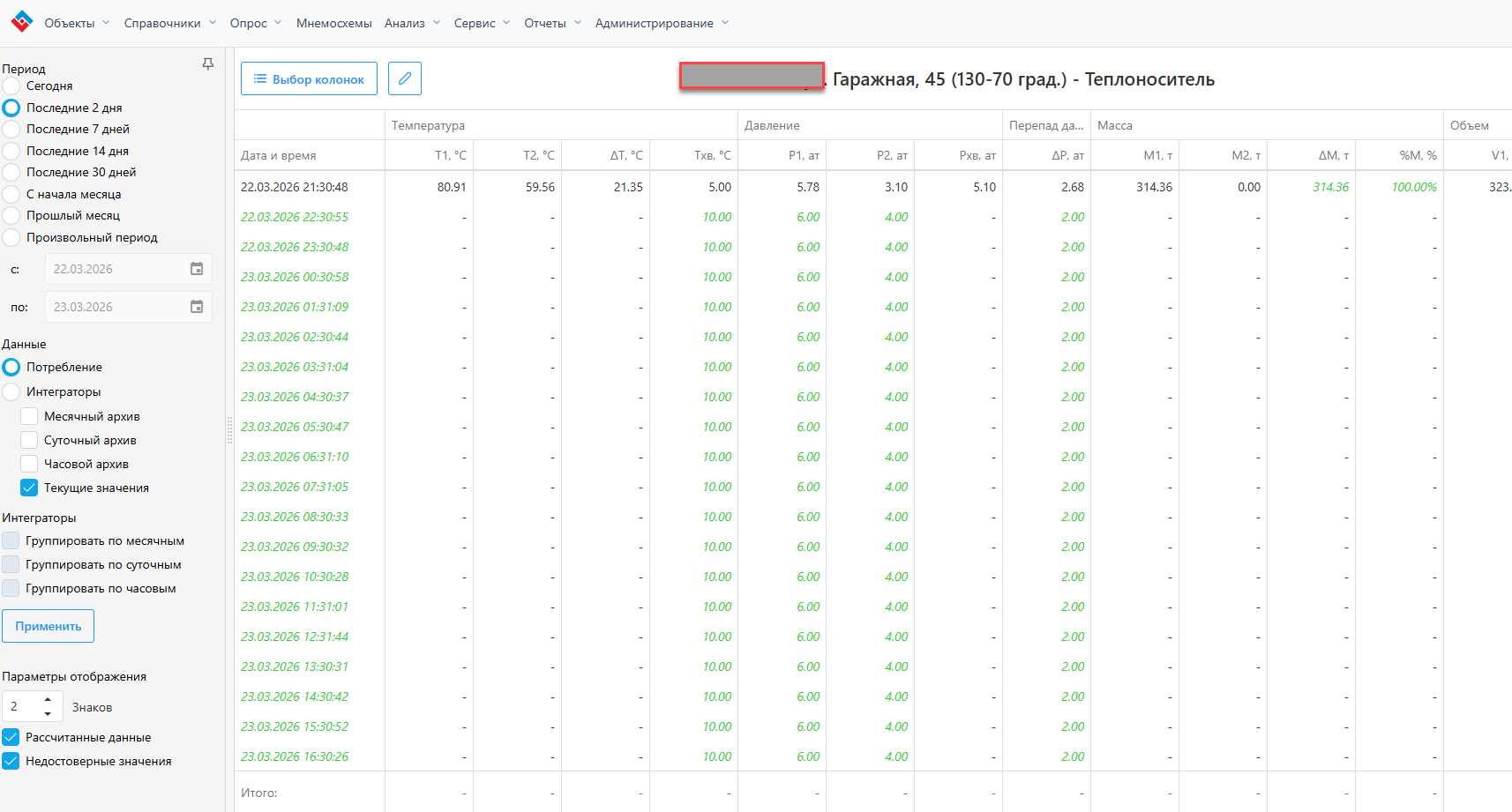Pin the left filter panel
1512x812 pixels.
tap(208, 64)
